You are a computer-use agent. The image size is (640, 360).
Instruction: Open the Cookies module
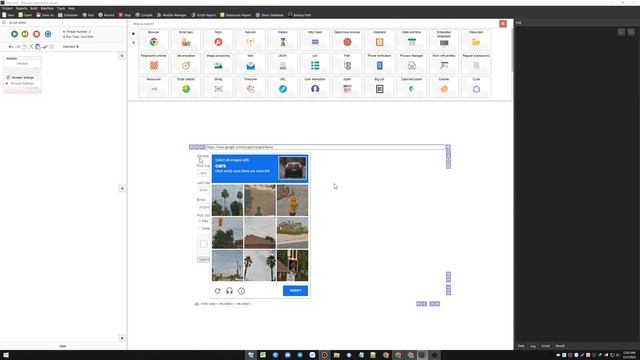tap(444, 87)
